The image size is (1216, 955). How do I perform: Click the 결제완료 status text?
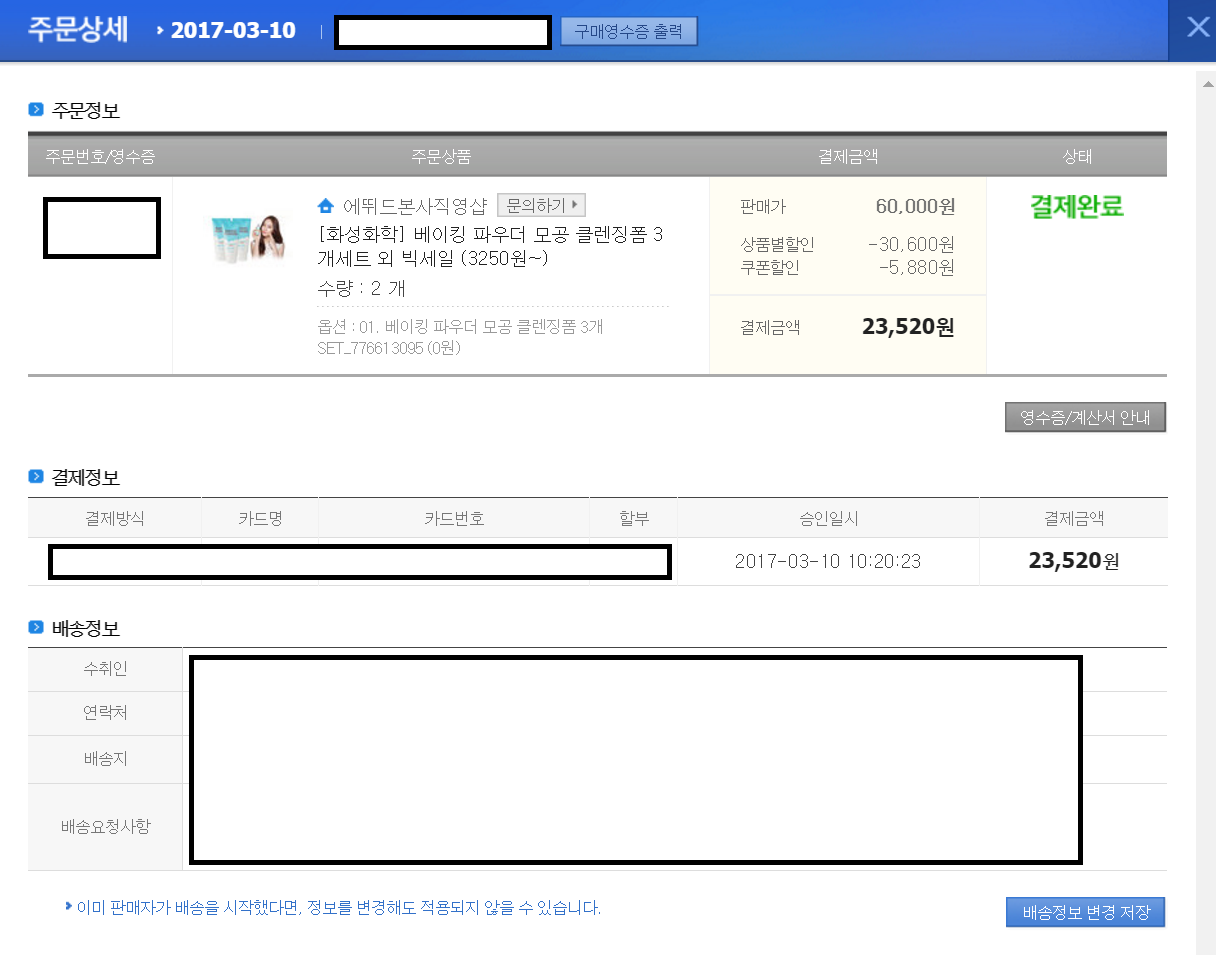[x=1077, y=207]
